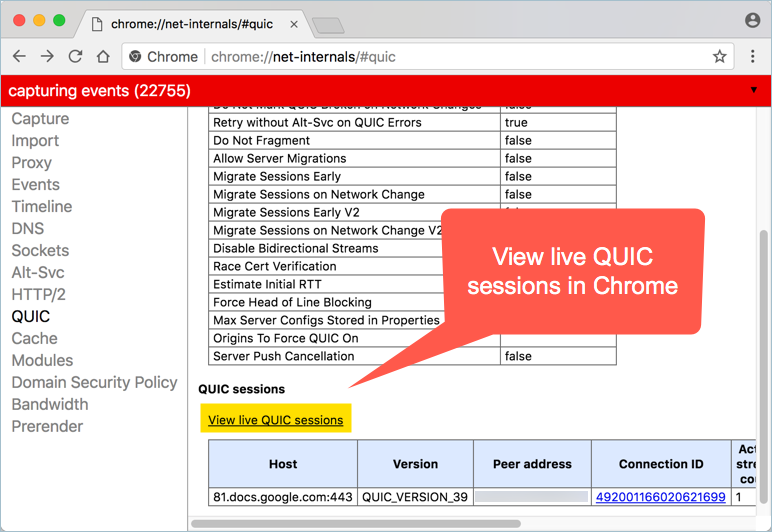Open the Events section

tap(35, 185)
